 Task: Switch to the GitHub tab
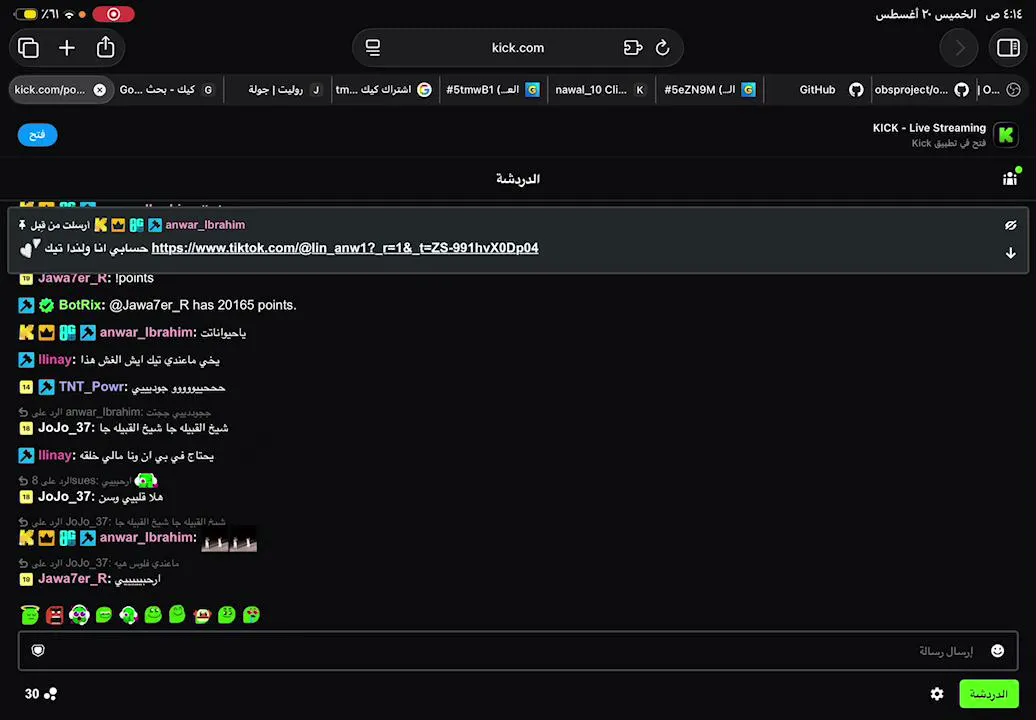coord(818,90)
